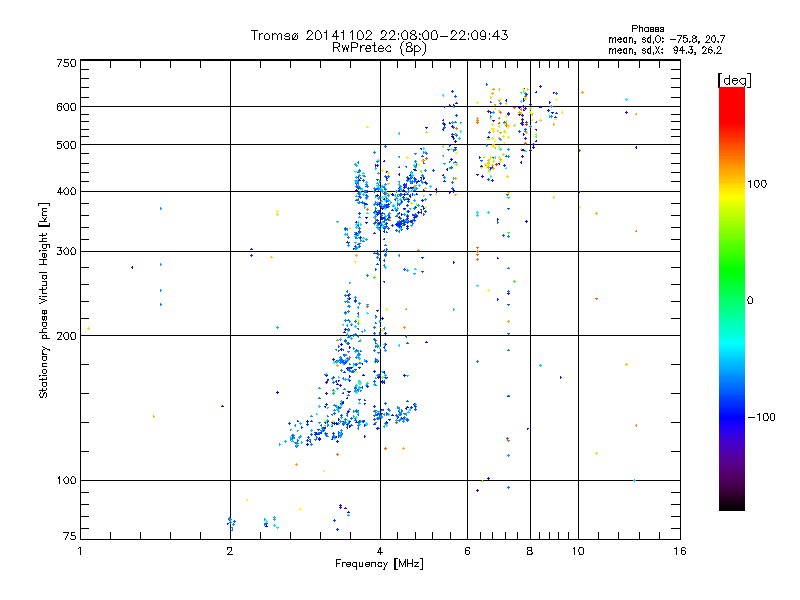Click the x-axis tick label '4'
Image resolution: width=800 pixels, height=600 pixels.
(380, 551)
